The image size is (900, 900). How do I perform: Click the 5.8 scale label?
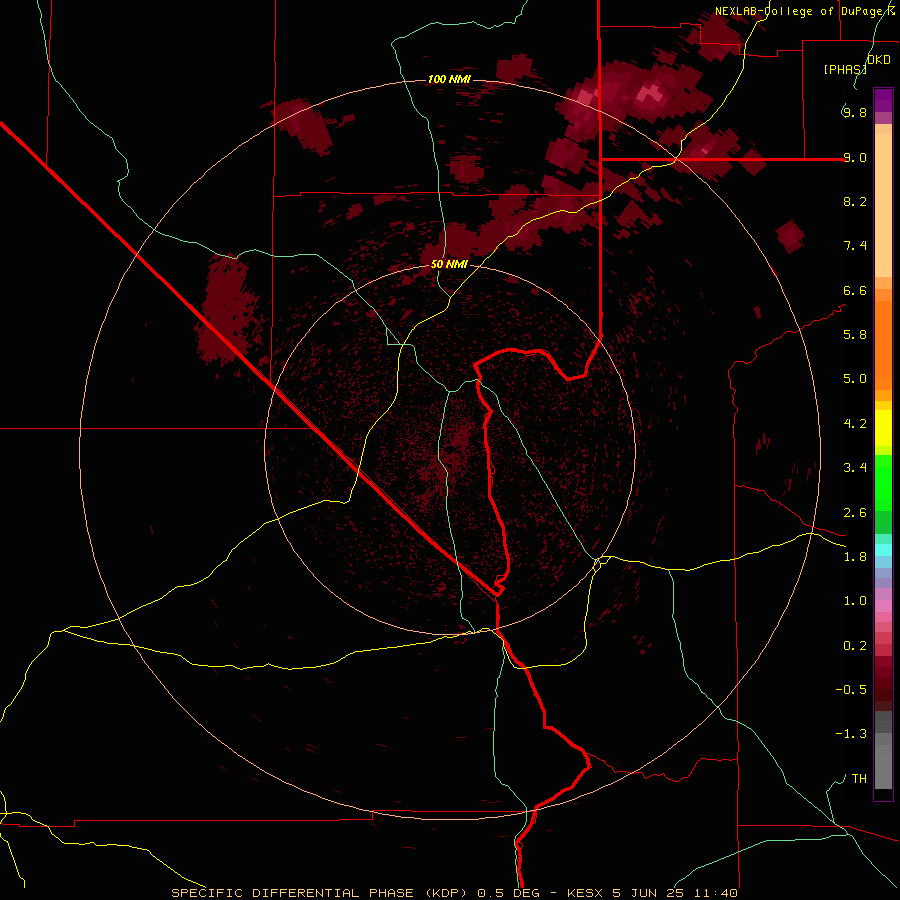(x=855, y=335)
